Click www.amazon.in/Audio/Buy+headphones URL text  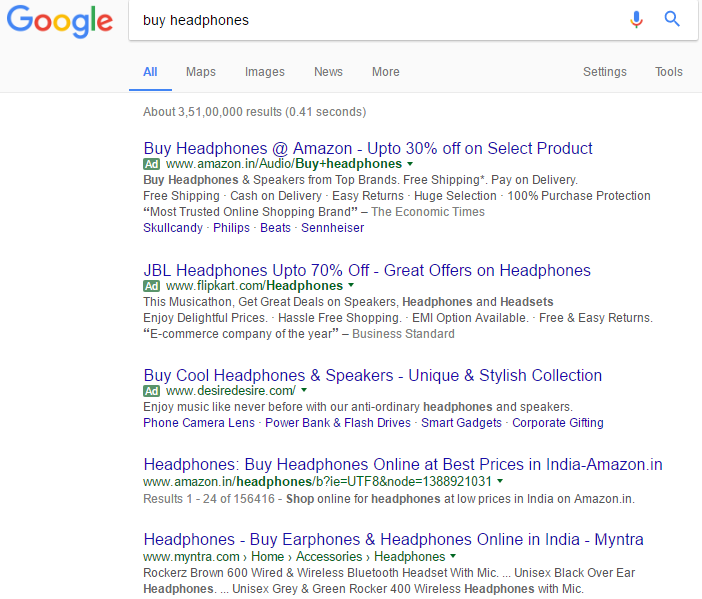(x=284, y=164)
